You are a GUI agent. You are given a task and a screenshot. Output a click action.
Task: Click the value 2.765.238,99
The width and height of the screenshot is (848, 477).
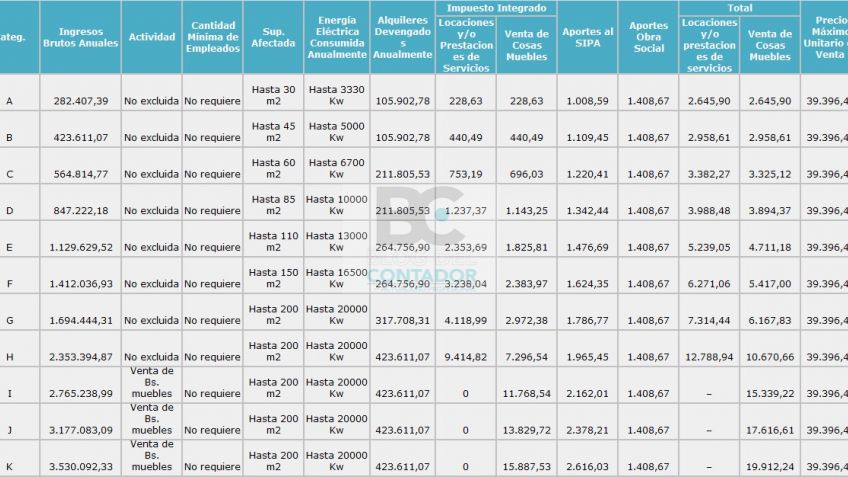[81, 394]
